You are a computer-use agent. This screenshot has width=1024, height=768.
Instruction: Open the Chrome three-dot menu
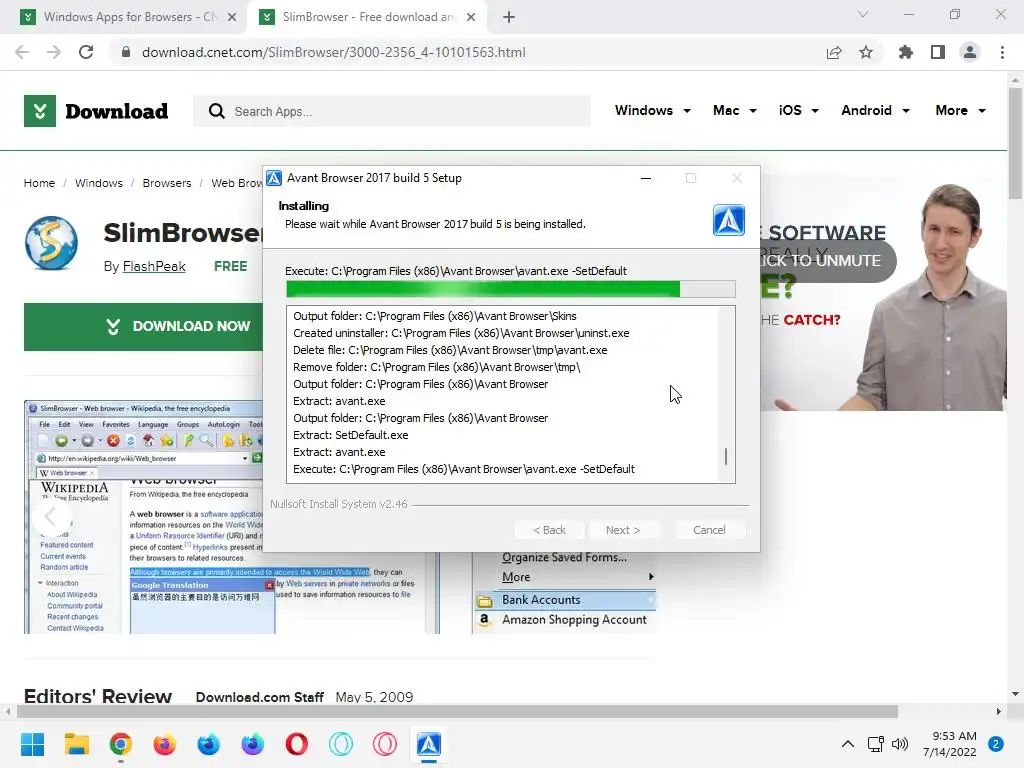(1002, 52)
